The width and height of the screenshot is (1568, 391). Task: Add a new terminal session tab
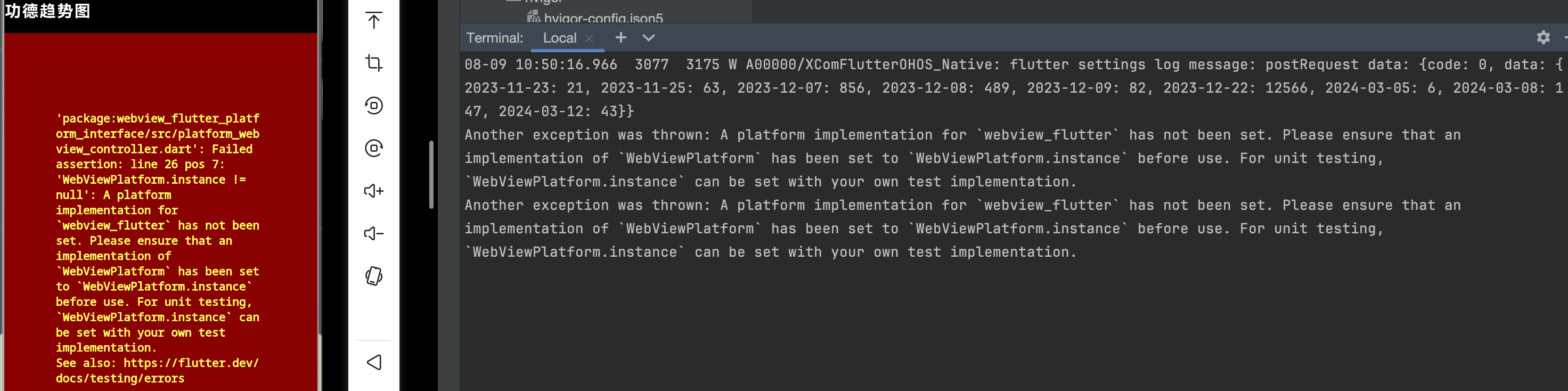620,37
